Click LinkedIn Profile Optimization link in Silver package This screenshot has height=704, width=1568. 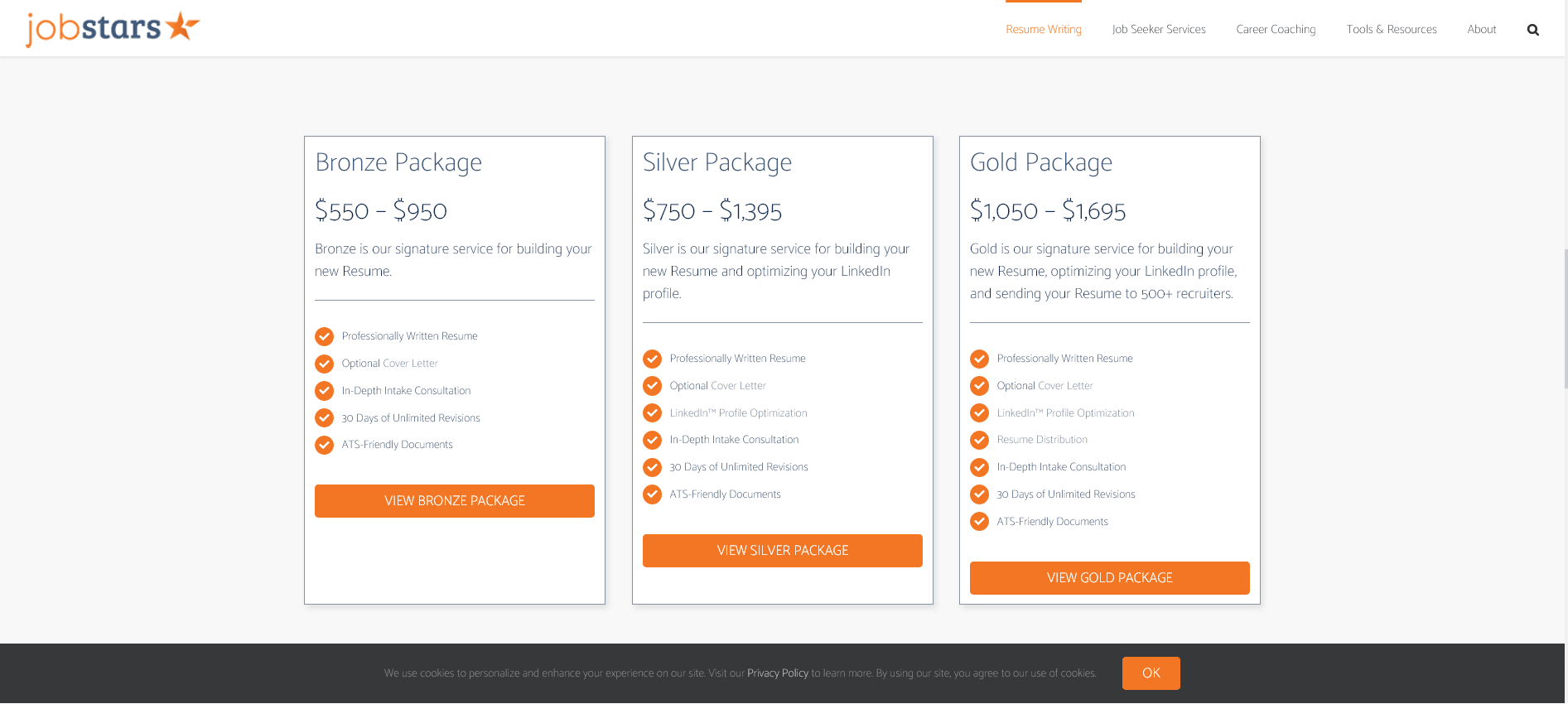[x=738, y=413]
